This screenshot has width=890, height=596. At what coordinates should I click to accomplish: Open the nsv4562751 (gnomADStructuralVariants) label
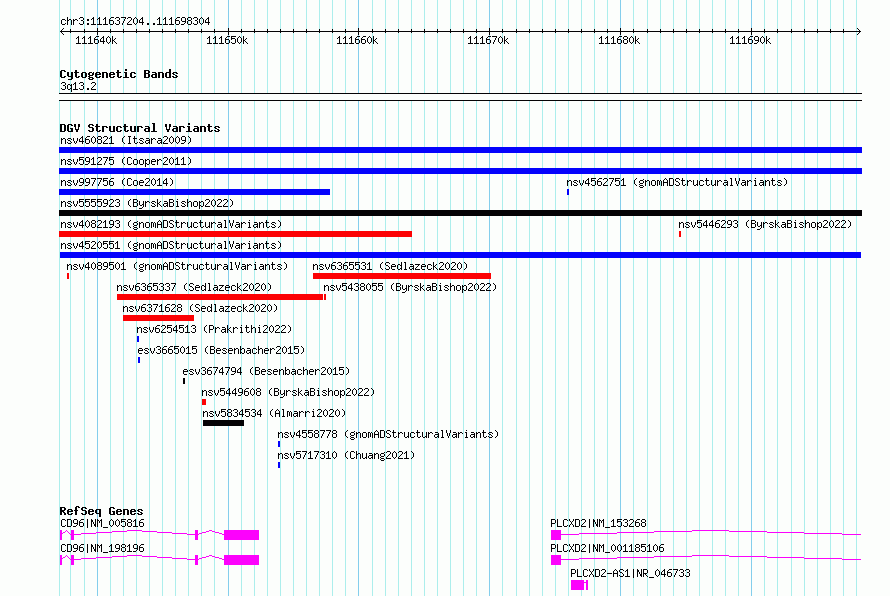[x=677, y=182]
